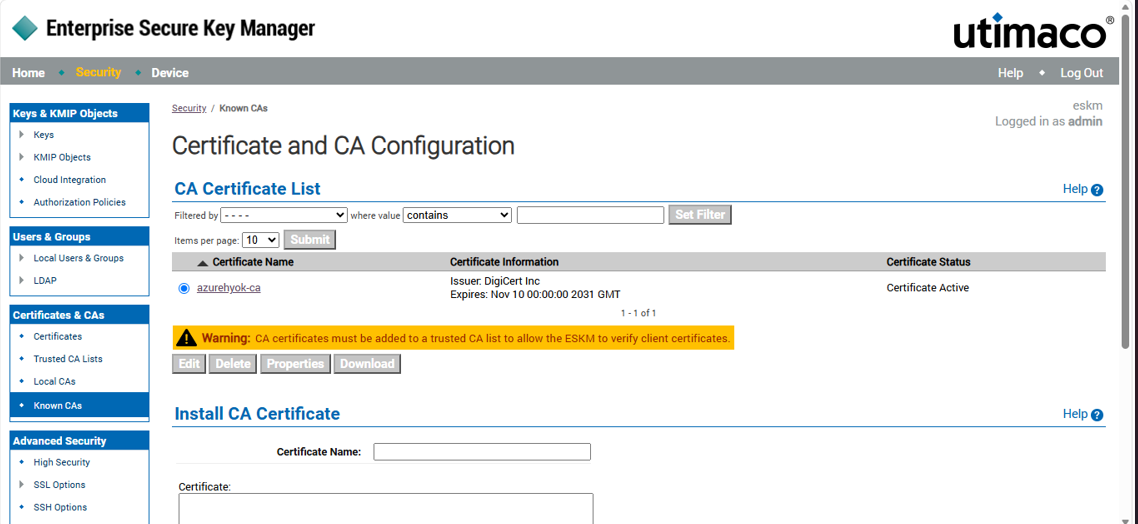Open Local CAs in sidebar

[x=54, y=381]
